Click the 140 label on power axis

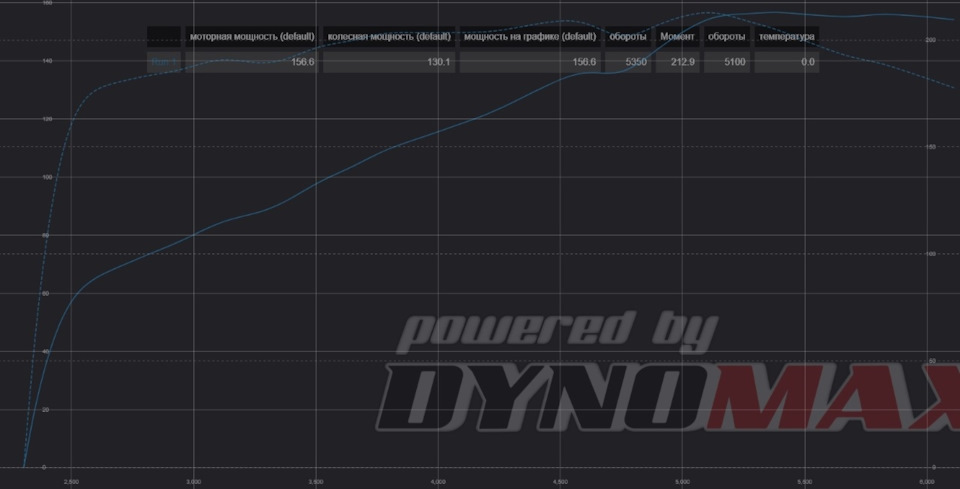click(47, 61)
